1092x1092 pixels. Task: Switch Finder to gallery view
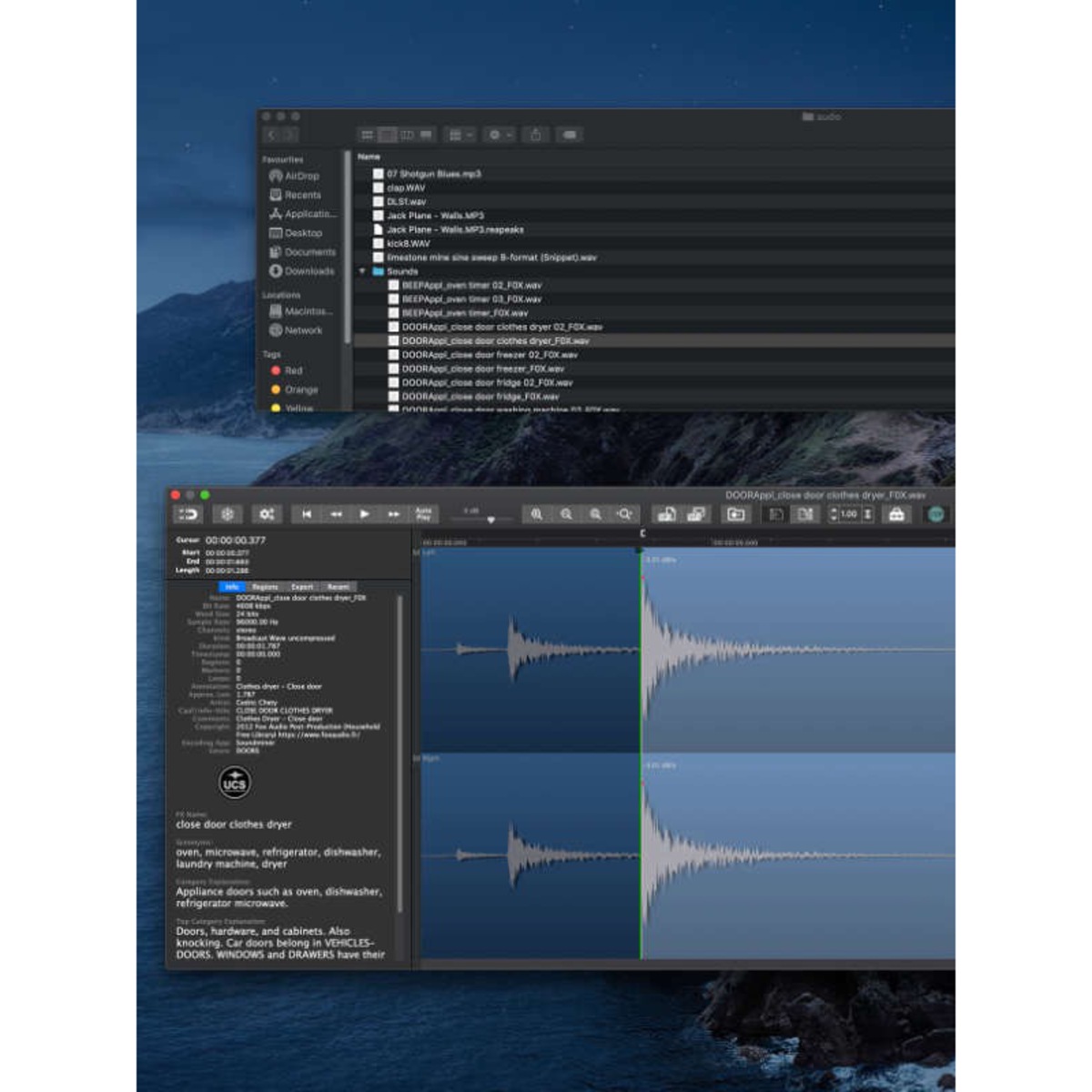point(427,135)
